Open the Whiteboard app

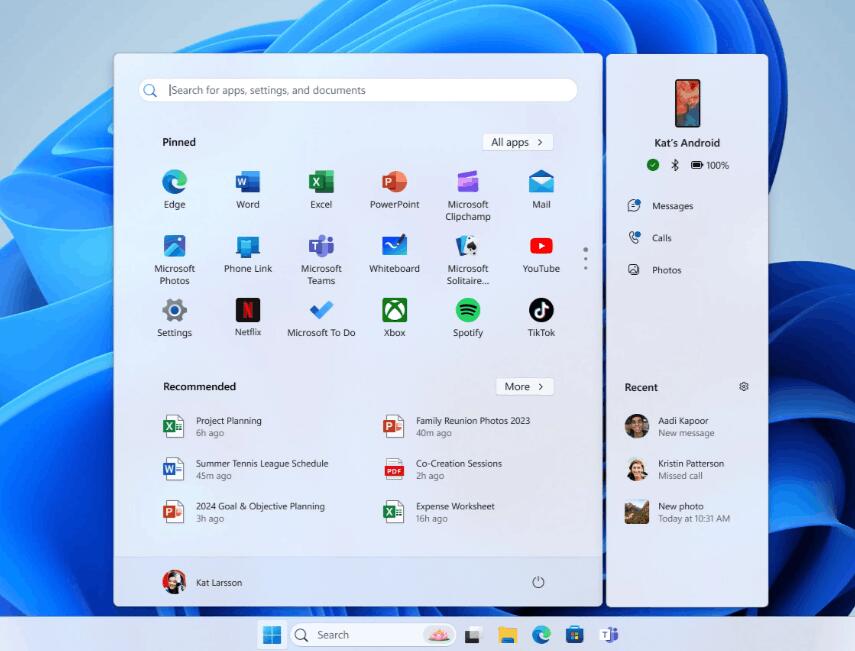click(x=394, y=254)
